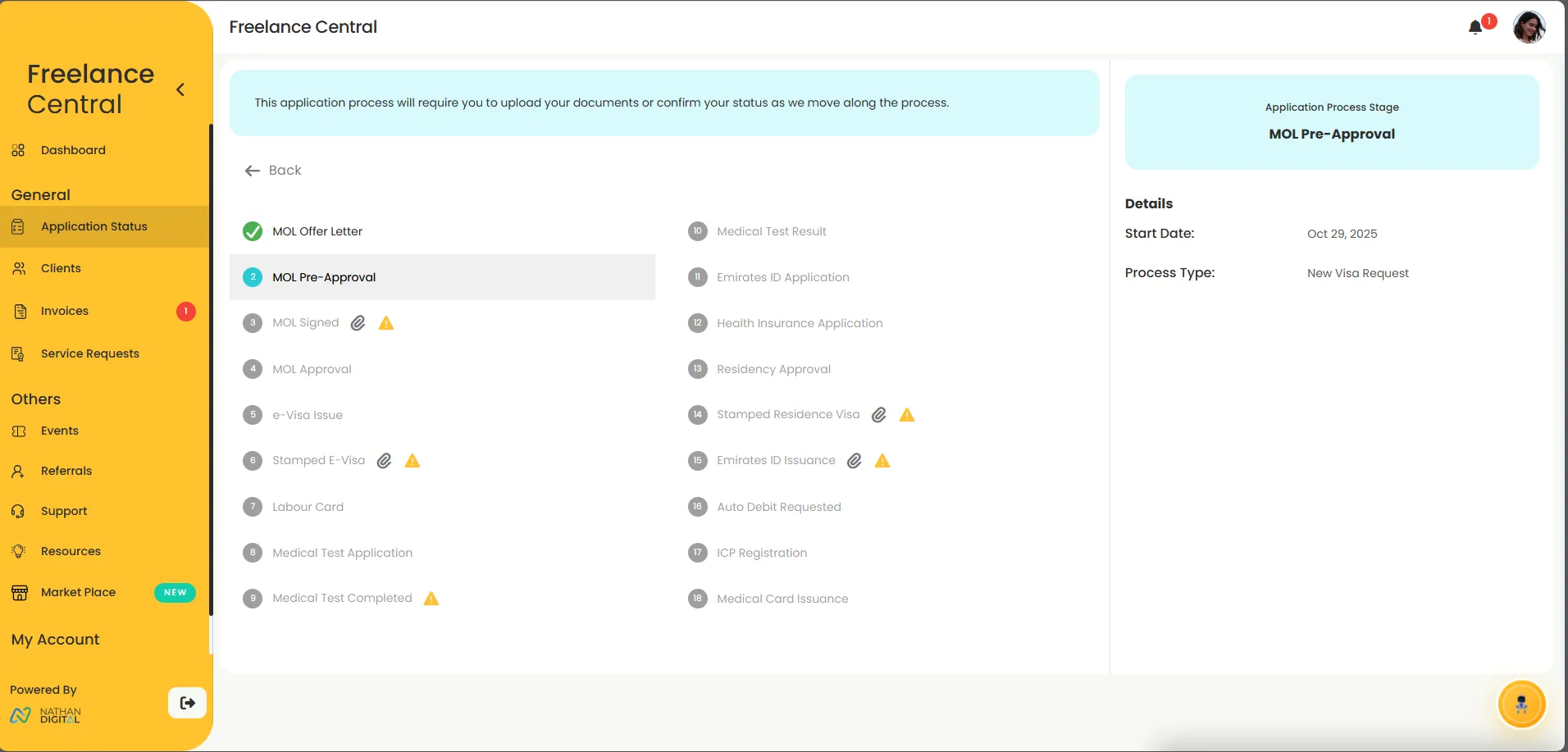The height and width of the screenshot is (752, 1568).
Task: Open Invoices from the sidebar
Action: (64, 311)
